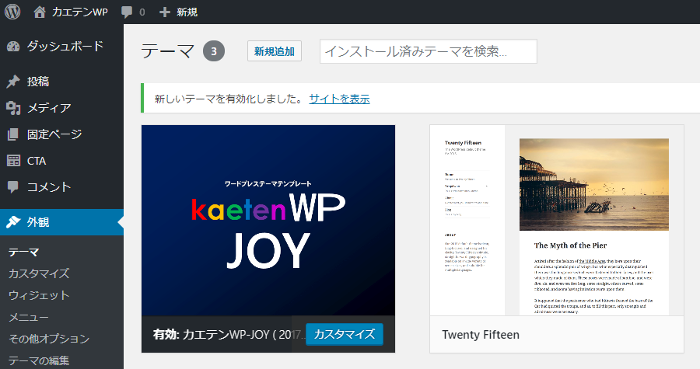Click the メディア media icon
Viewport: 700px width, 369px height.
[13, 108]
